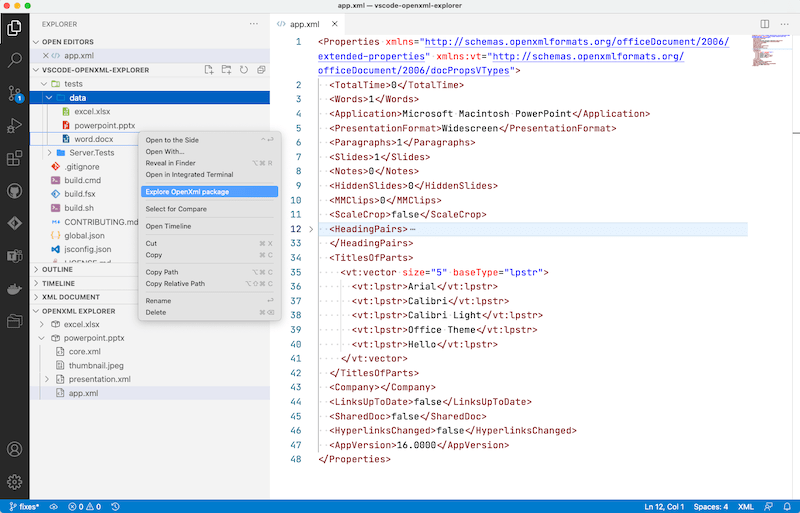
Task: Open the Extensions view icon
Action: 15,158
